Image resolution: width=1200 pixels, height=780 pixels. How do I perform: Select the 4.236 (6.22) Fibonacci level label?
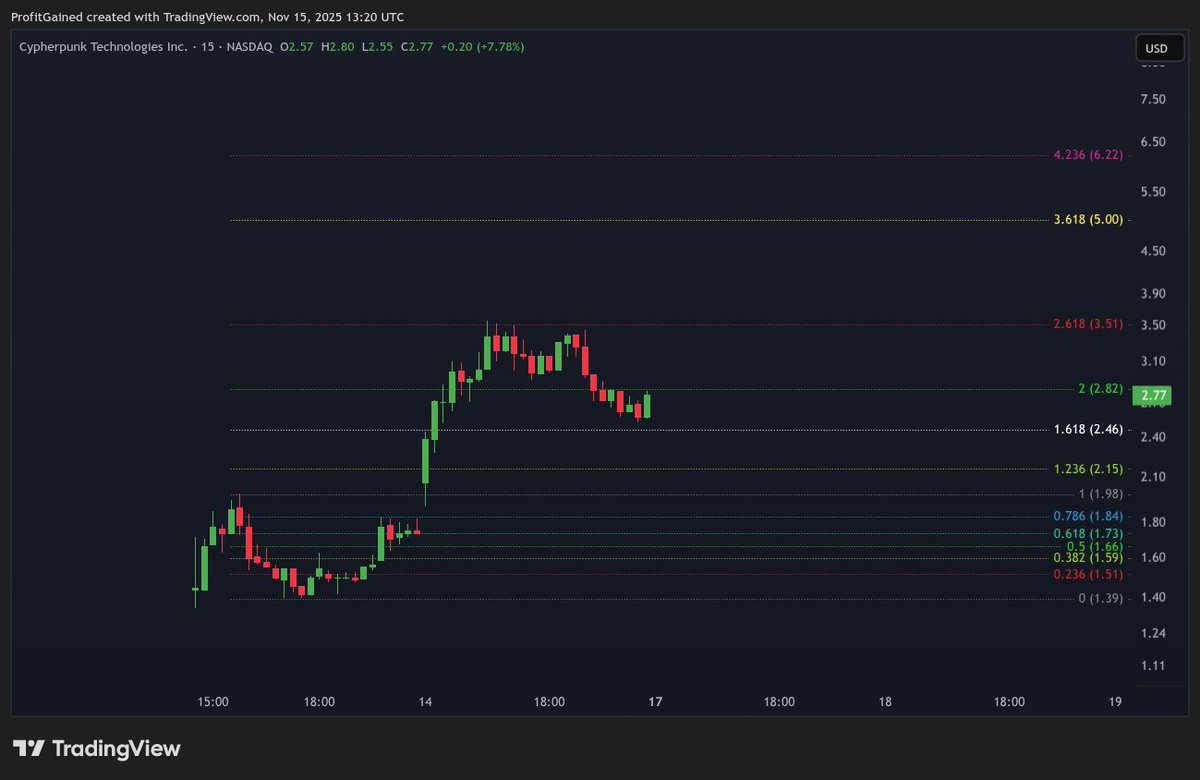click(x=1088, y=155)
